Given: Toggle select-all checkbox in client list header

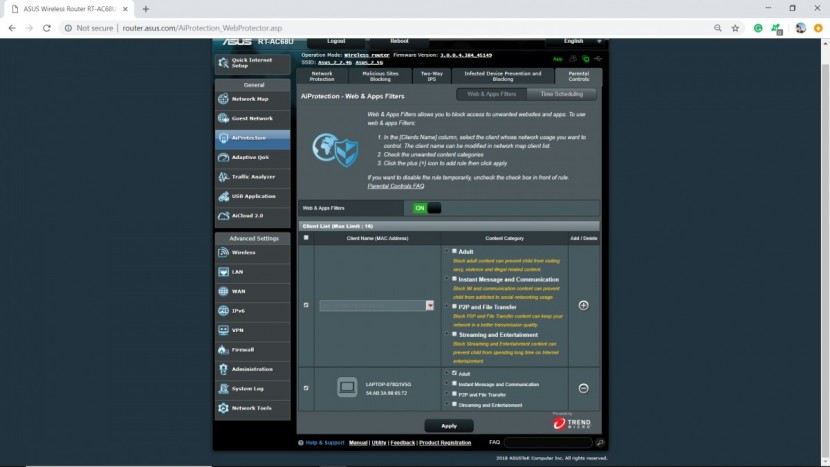Looking at the screenshot, I should pos(306,238).
